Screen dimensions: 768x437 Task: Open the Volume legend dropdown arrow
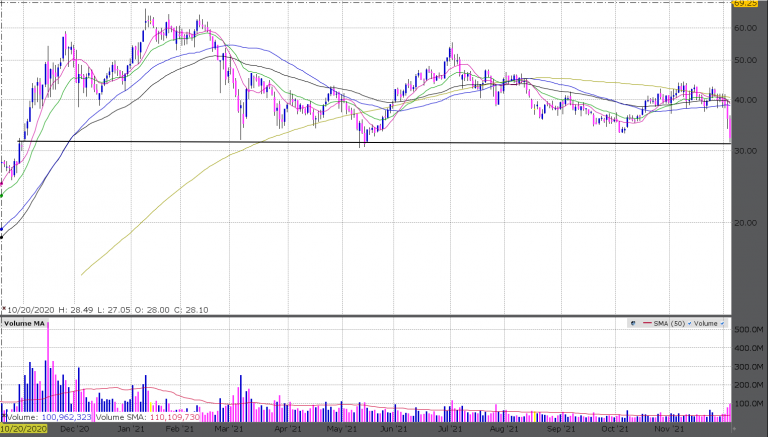[x=722, y=323]
